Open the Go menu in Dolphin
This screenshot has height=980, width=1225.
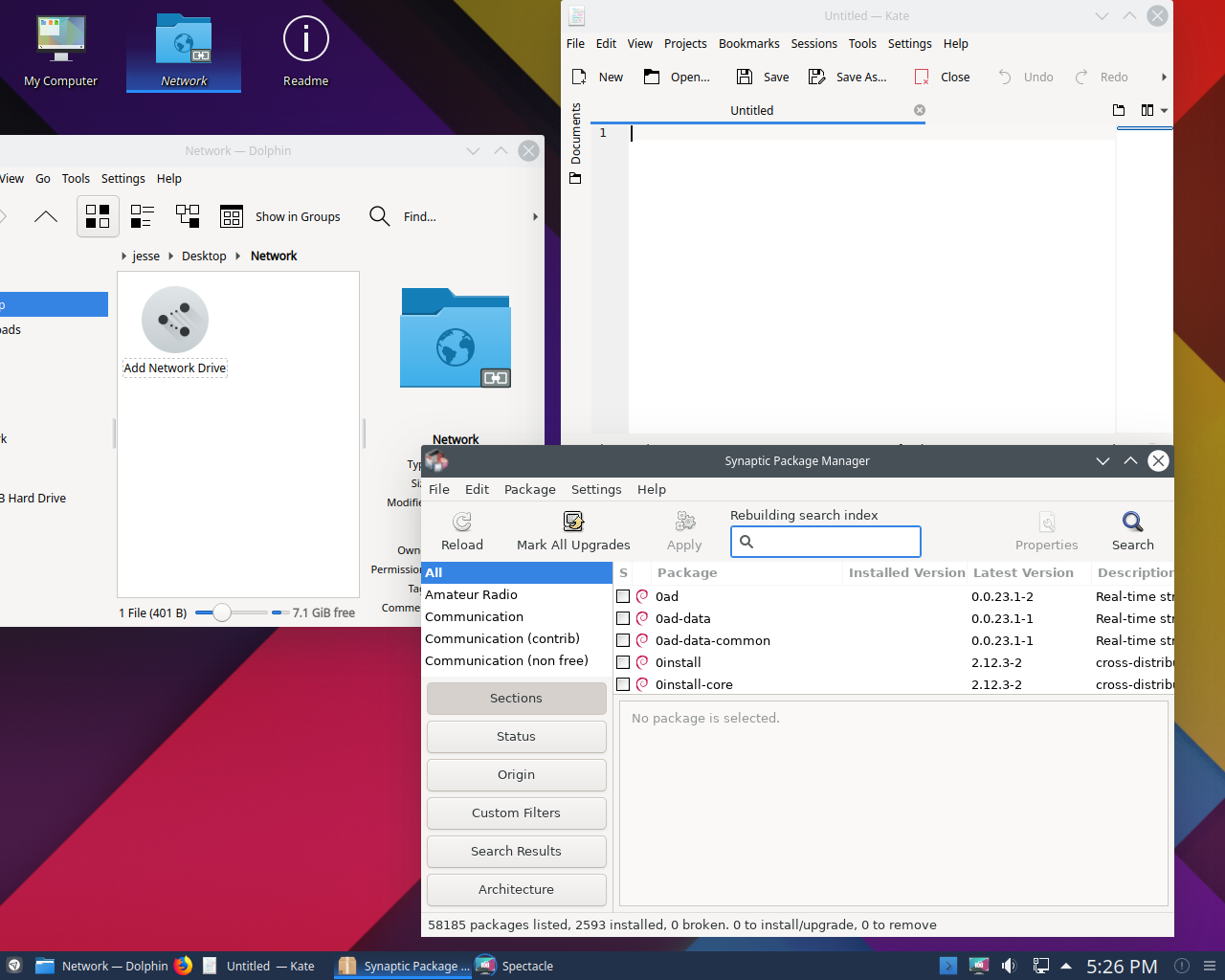(x=43, y=178)
